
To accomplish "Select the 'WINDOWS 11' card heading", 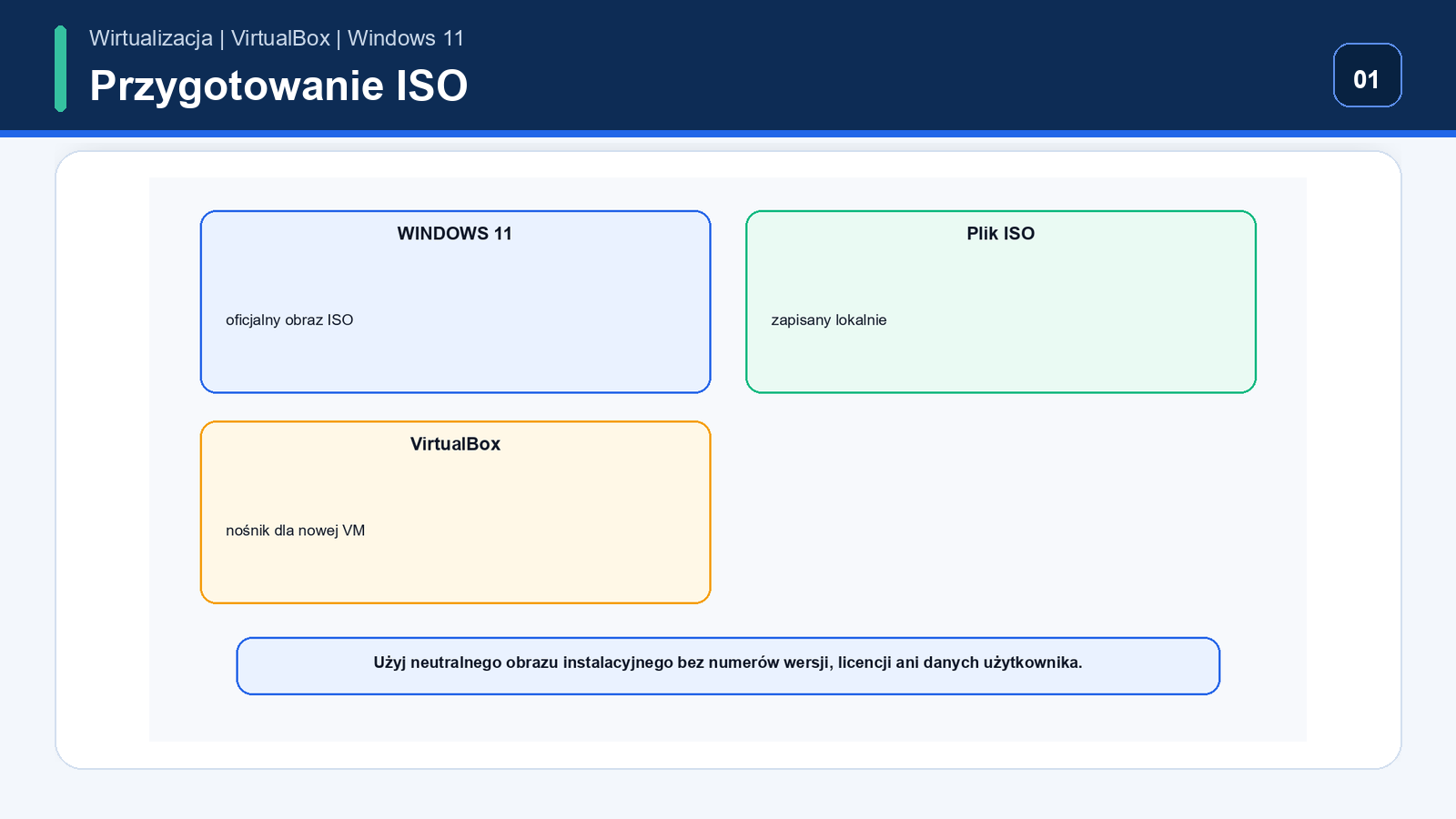I will coord(455,234).
